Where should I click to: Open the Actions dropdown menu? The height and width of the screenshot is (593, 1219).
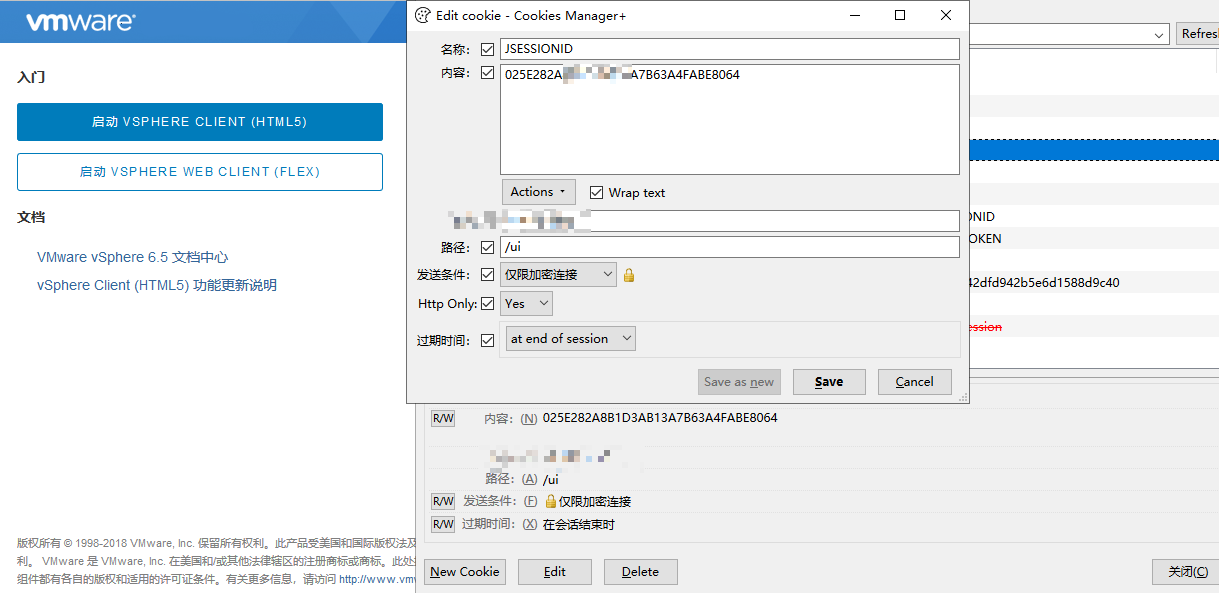(x=538, y=192)
